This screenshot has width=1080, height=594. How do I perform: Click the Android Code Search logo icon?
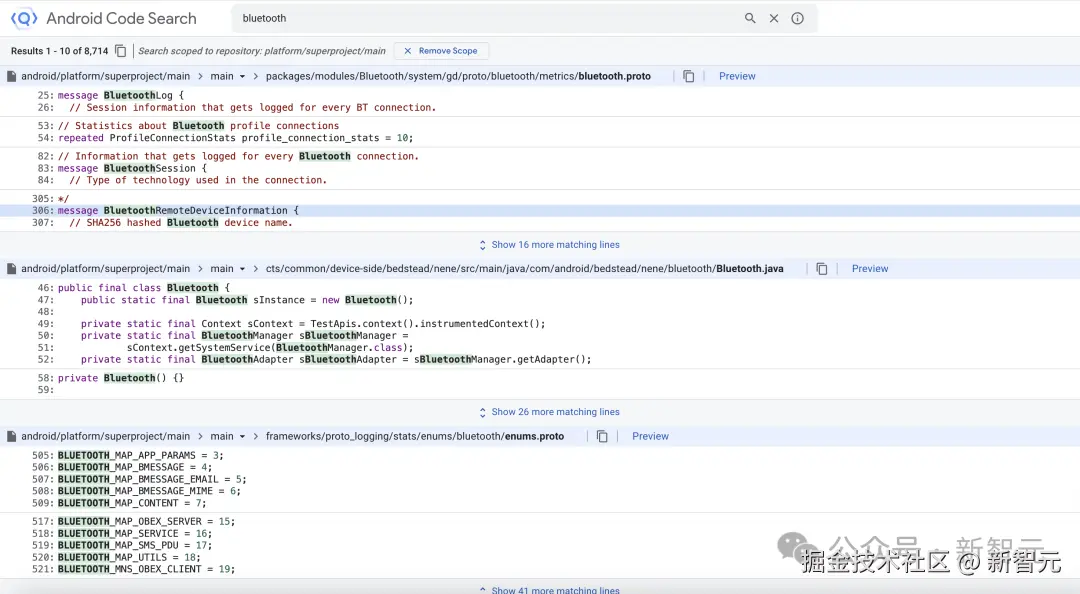click(x=24, y=19)
